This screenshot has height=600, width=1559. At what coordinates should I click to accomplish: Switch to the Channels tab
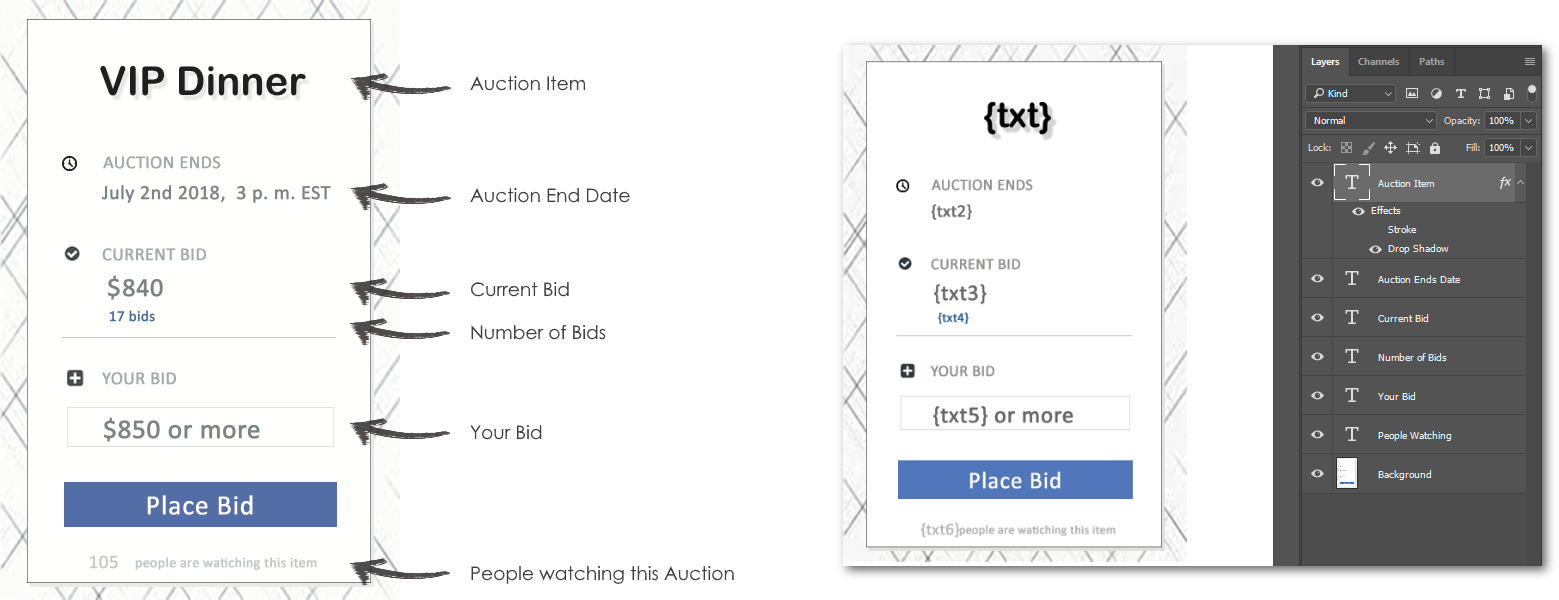point(1378,62)
